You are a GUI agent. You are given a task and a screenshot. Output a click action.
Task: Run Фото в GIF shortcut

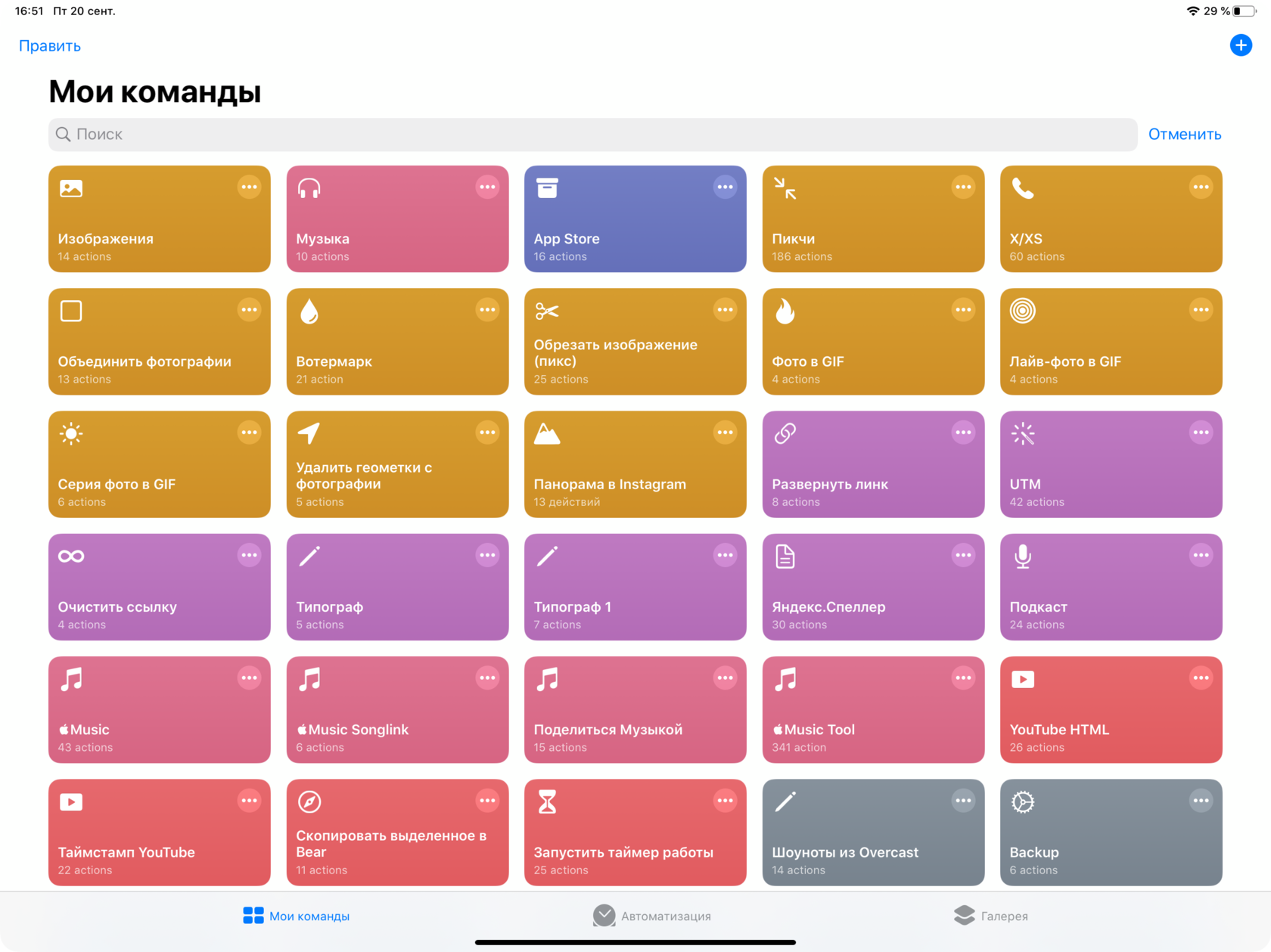[873, 342]
